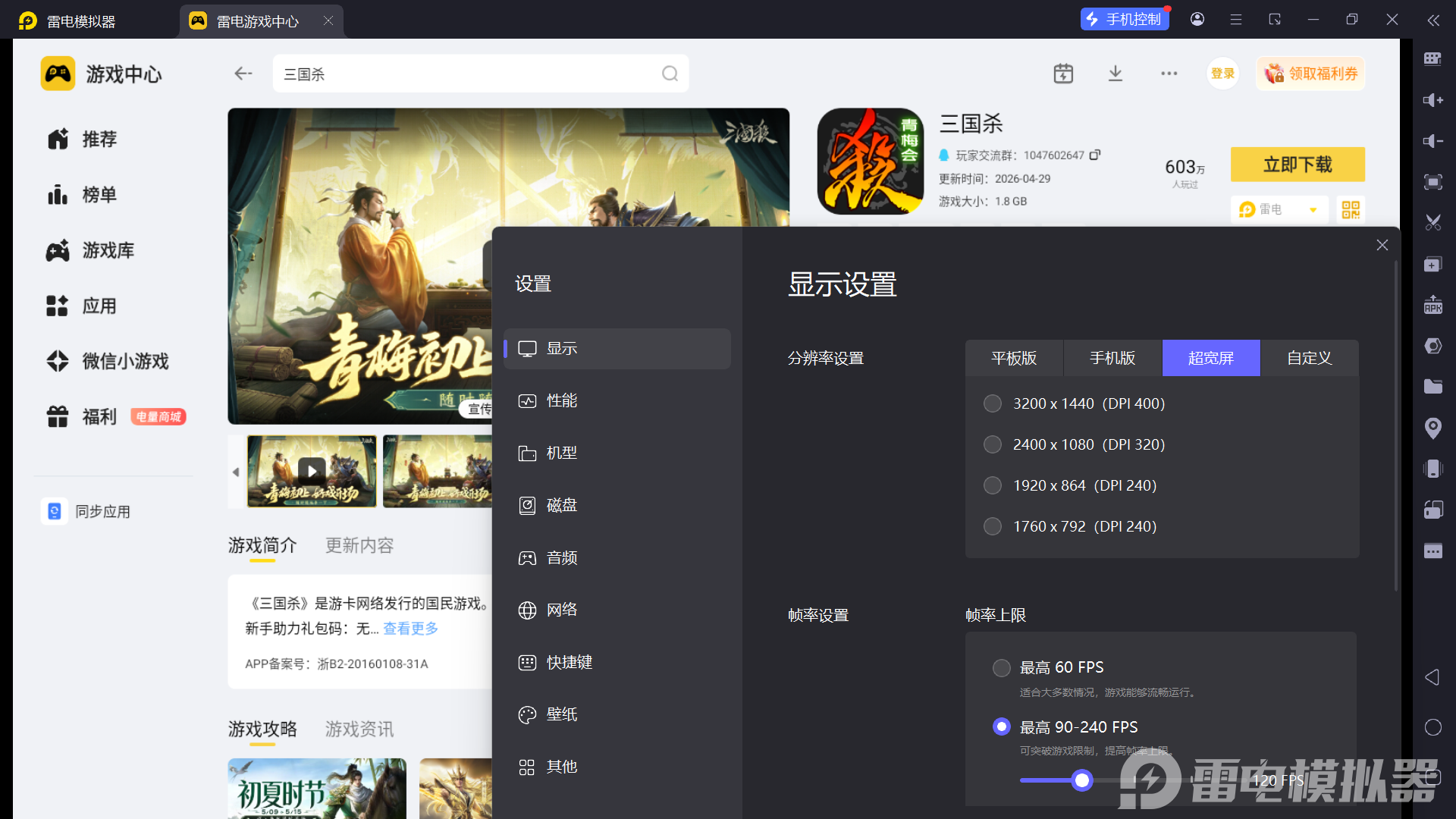This screenshot has width=1456, height=819.
Task: Open the user account icon in title bar
Action: (x=1197, y=19)
